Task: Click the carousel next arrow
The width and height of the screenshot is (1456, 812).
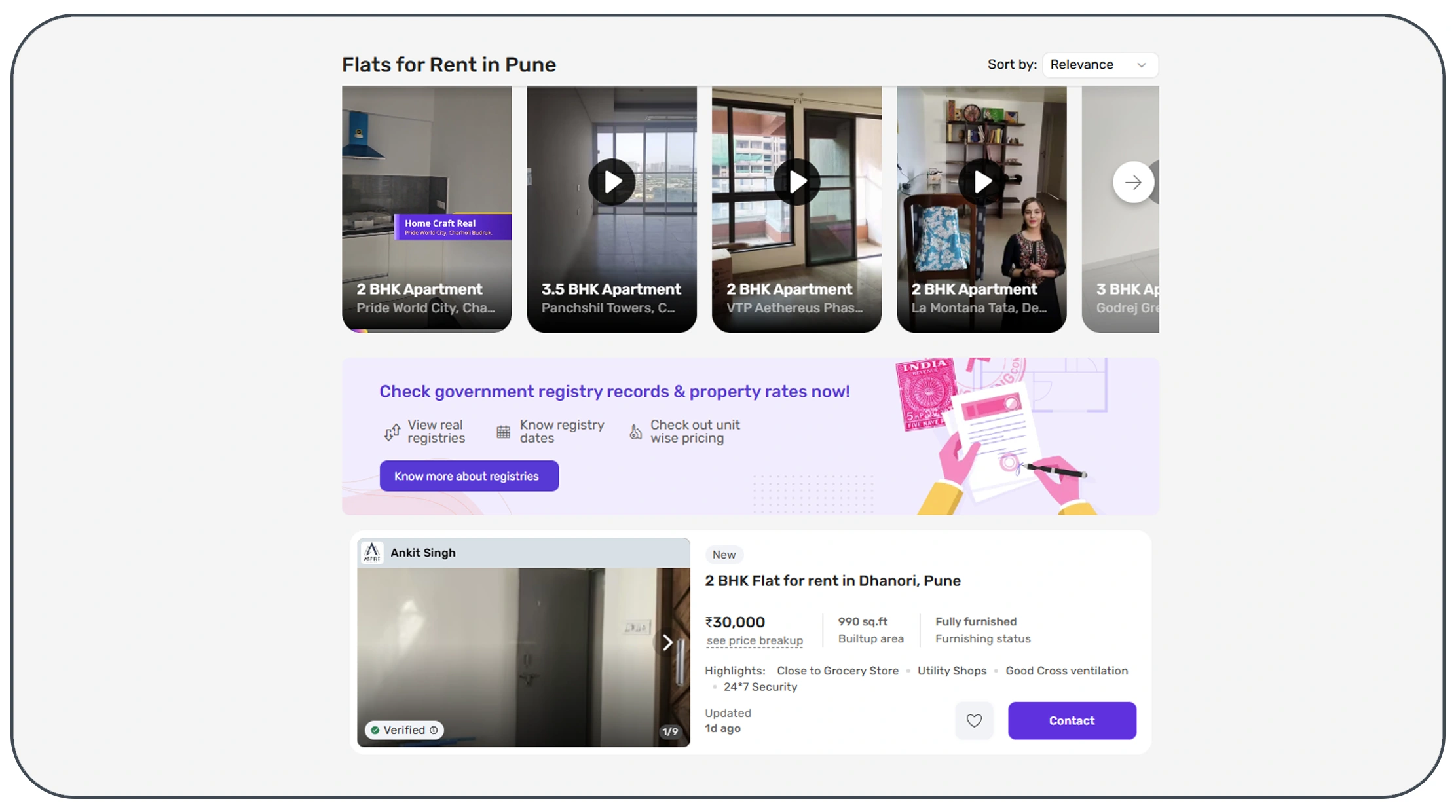Action: click(x=1133, y=182)
